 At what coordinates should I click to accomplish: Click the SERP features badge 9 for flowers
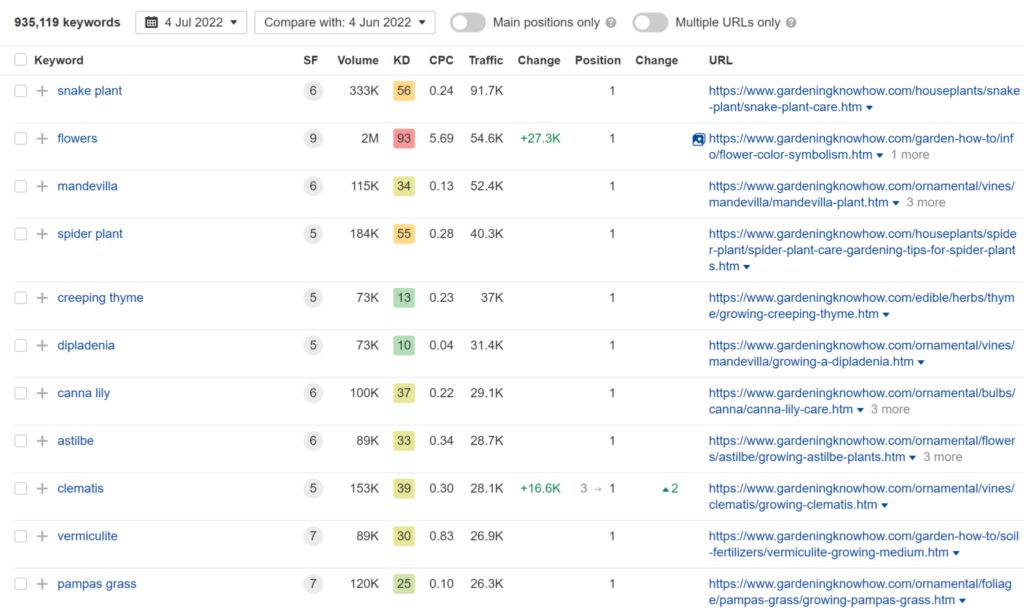313,138
